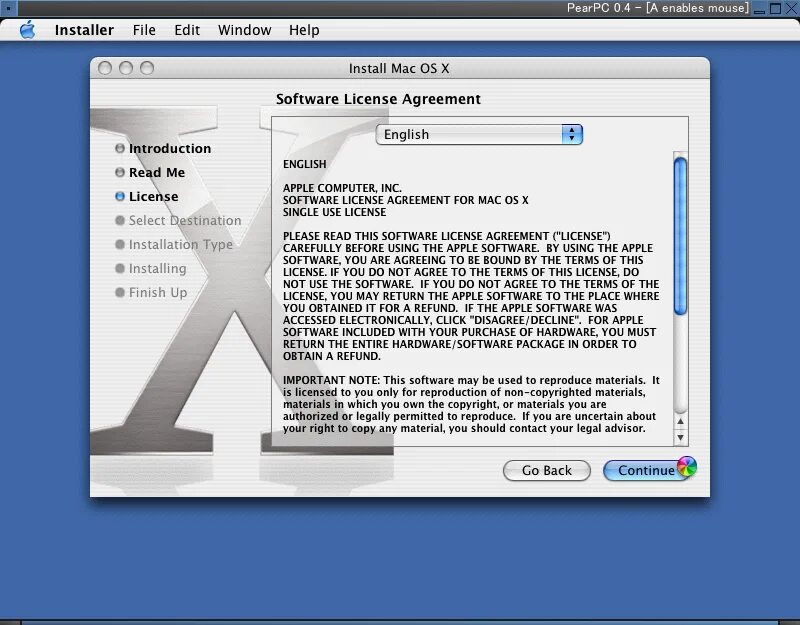800x625 pixels.
Task: Click the PearPC 0.4 title bar text
Action: pyautogui.click(x=658, y=8)
